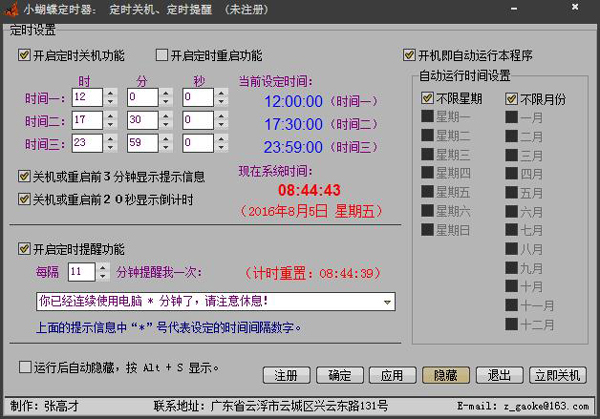600x419 pixels.
Task: Click the 应用 button
Action: coord(392,375)
